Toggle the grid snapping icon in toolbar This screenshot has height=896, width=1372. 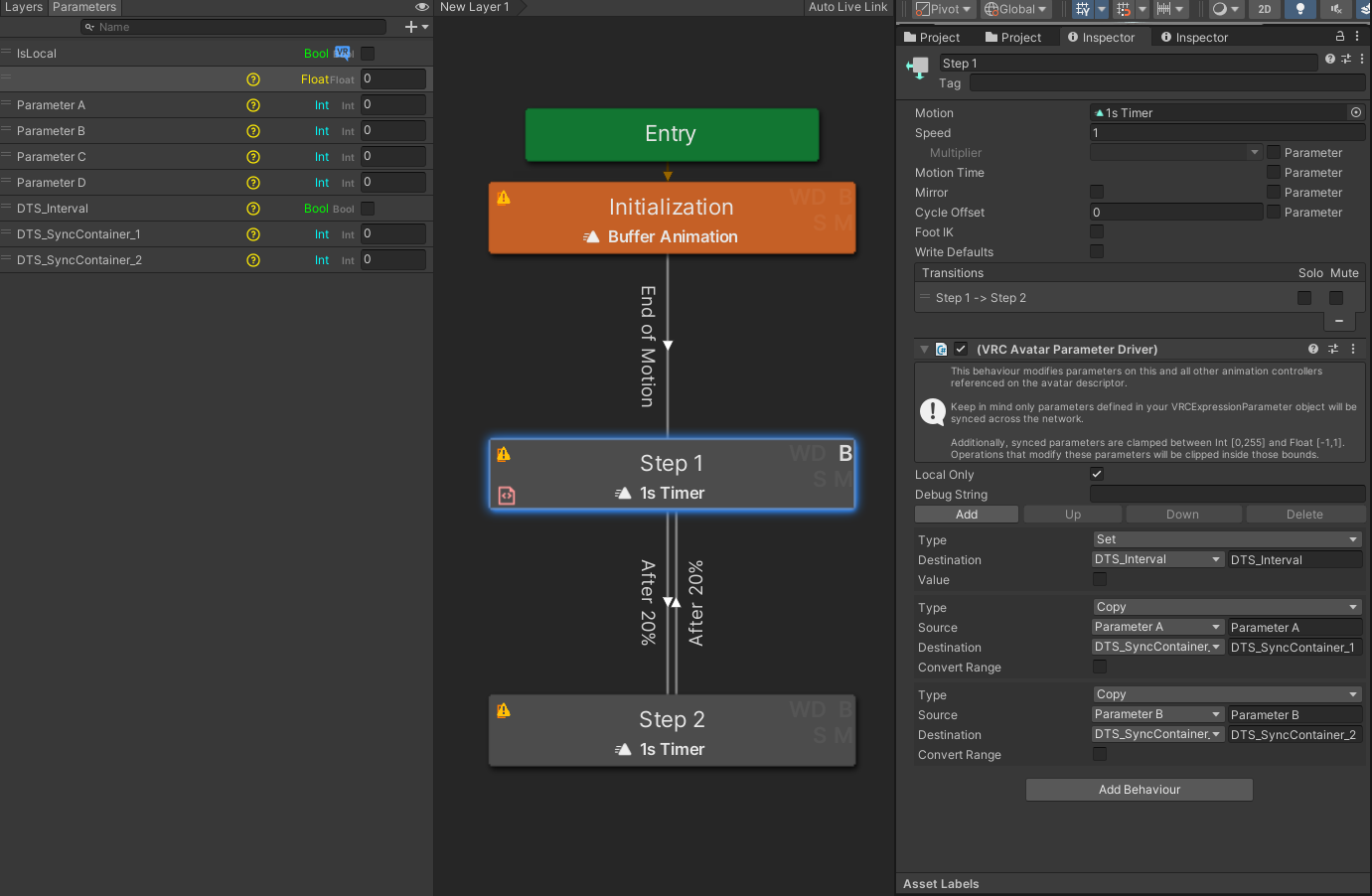(1083, 9)
